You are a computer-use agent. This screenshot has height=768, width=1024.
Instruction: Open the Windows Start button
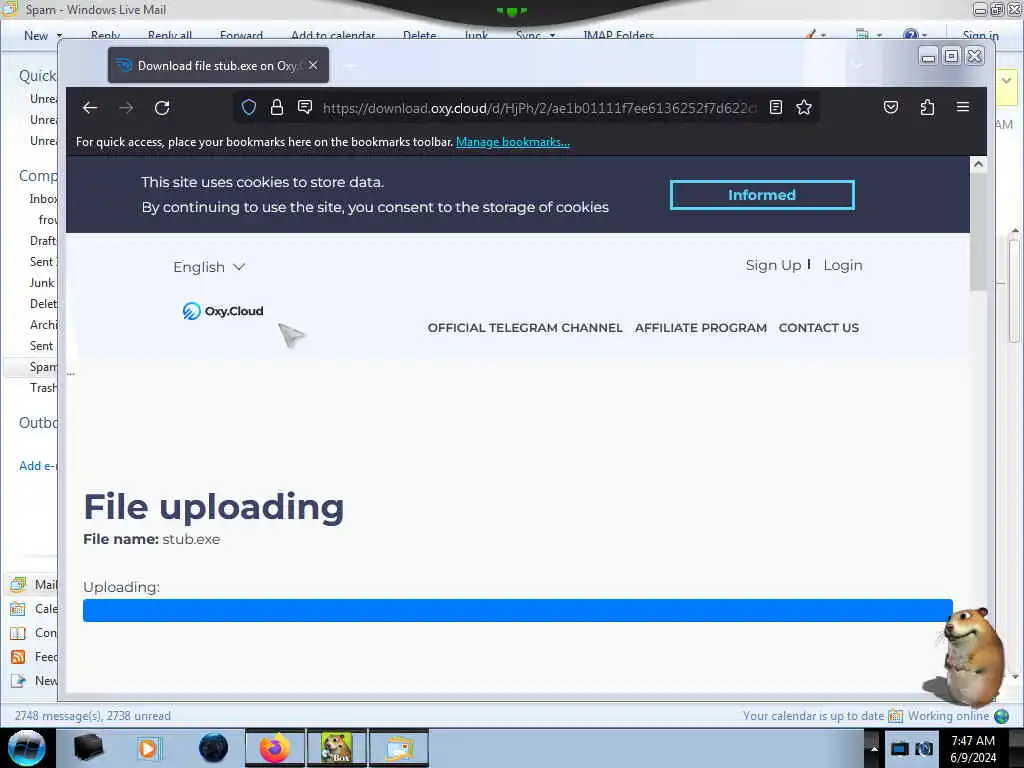26,748
